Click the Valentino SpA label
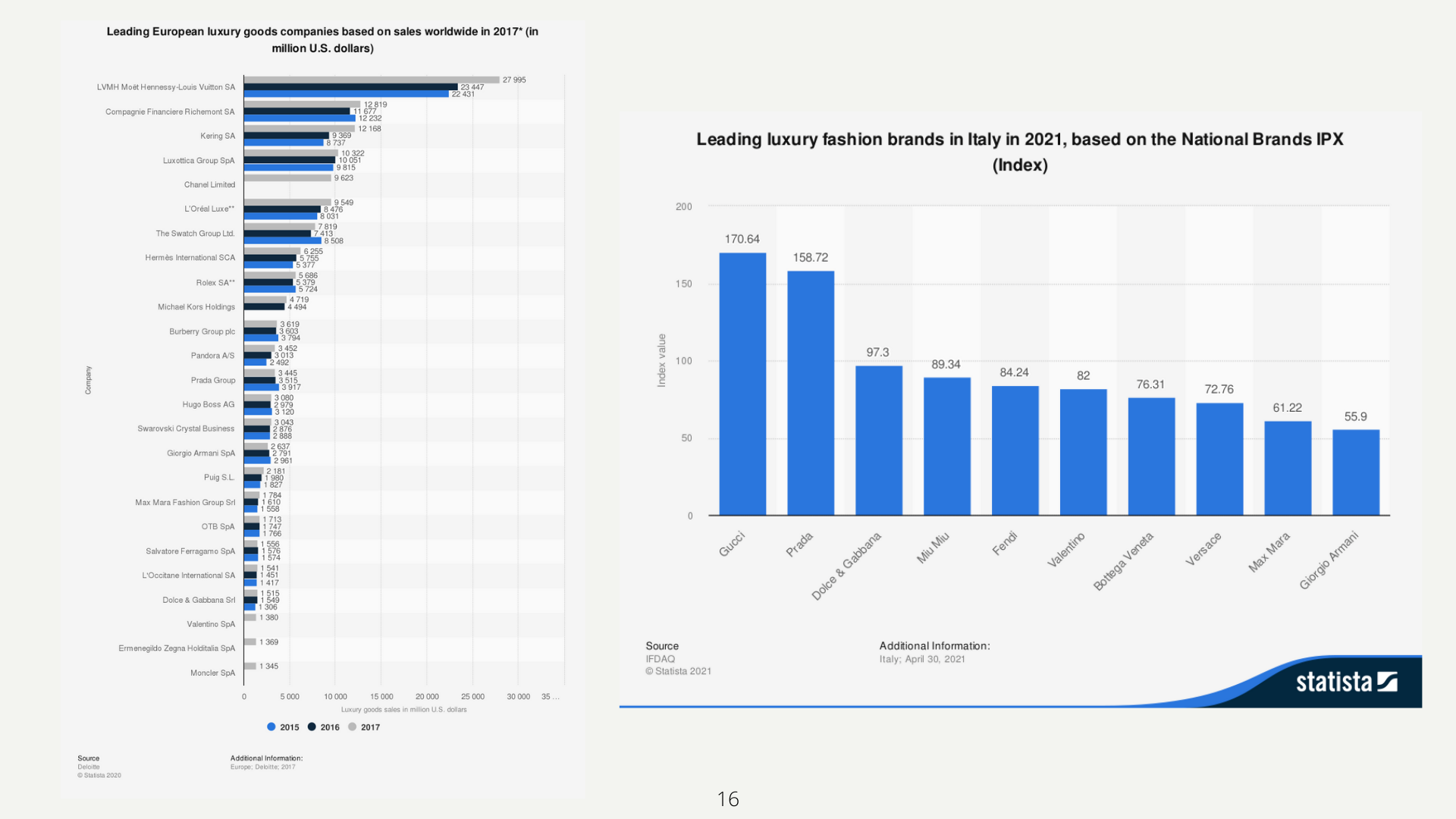This screenshot has height=819, width=1456. (211, 625)
